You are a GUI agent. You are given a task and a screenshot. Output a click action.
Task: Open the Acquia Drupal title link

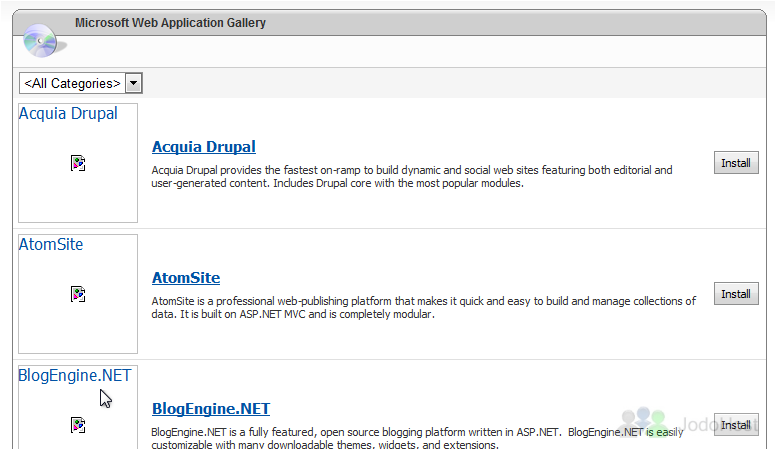coord(203,147)
